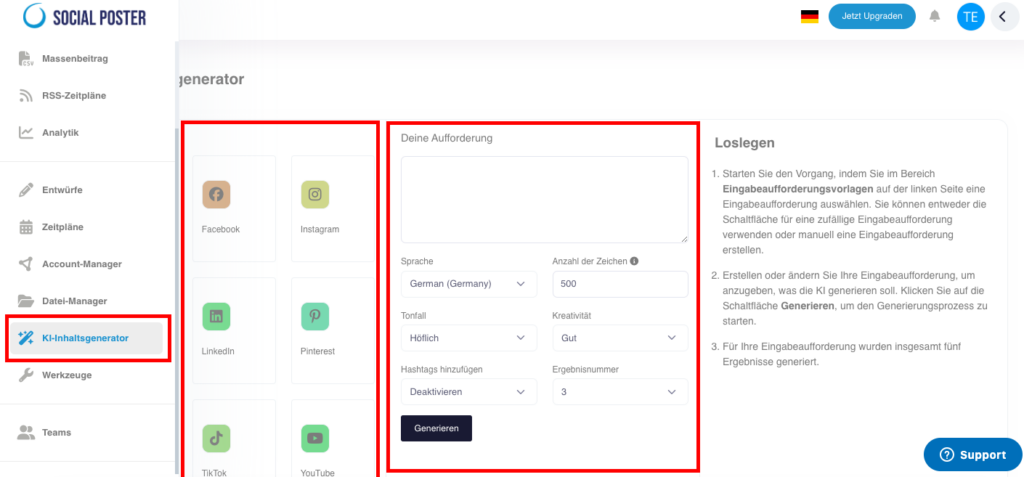Open the Ergebnisnummer dropdown
Image resolution: width=1024 pixels, height=477 pixels.
[x=620, y=391]
